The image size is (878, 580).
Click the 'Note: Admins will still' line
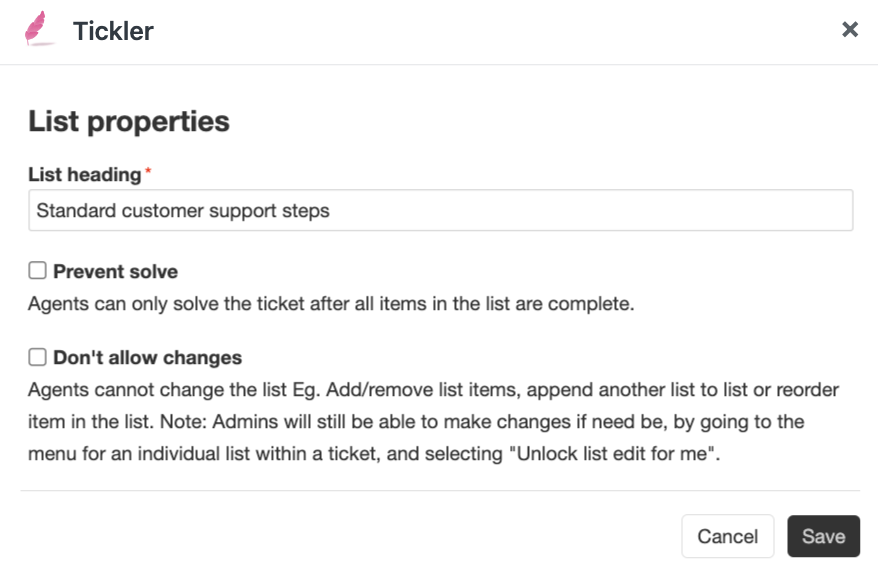point(416,422)
